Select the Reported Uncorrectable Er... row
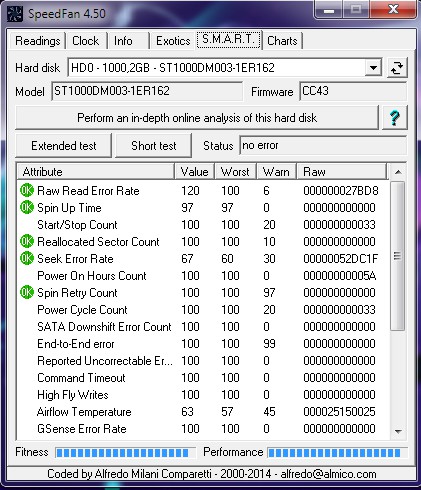421x490 pixels. coord(203,361)
